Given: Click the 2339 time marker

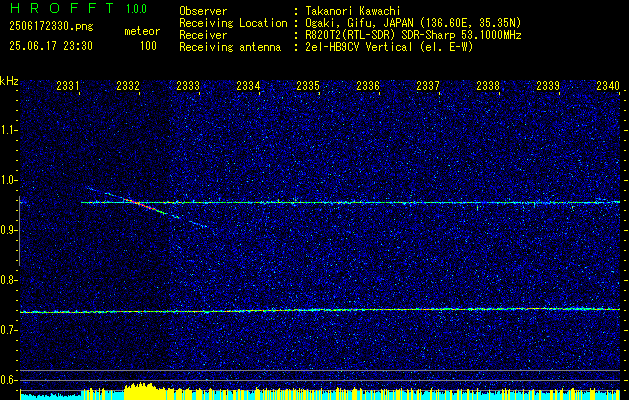Looking at the screenshot, I should (548, 85).
